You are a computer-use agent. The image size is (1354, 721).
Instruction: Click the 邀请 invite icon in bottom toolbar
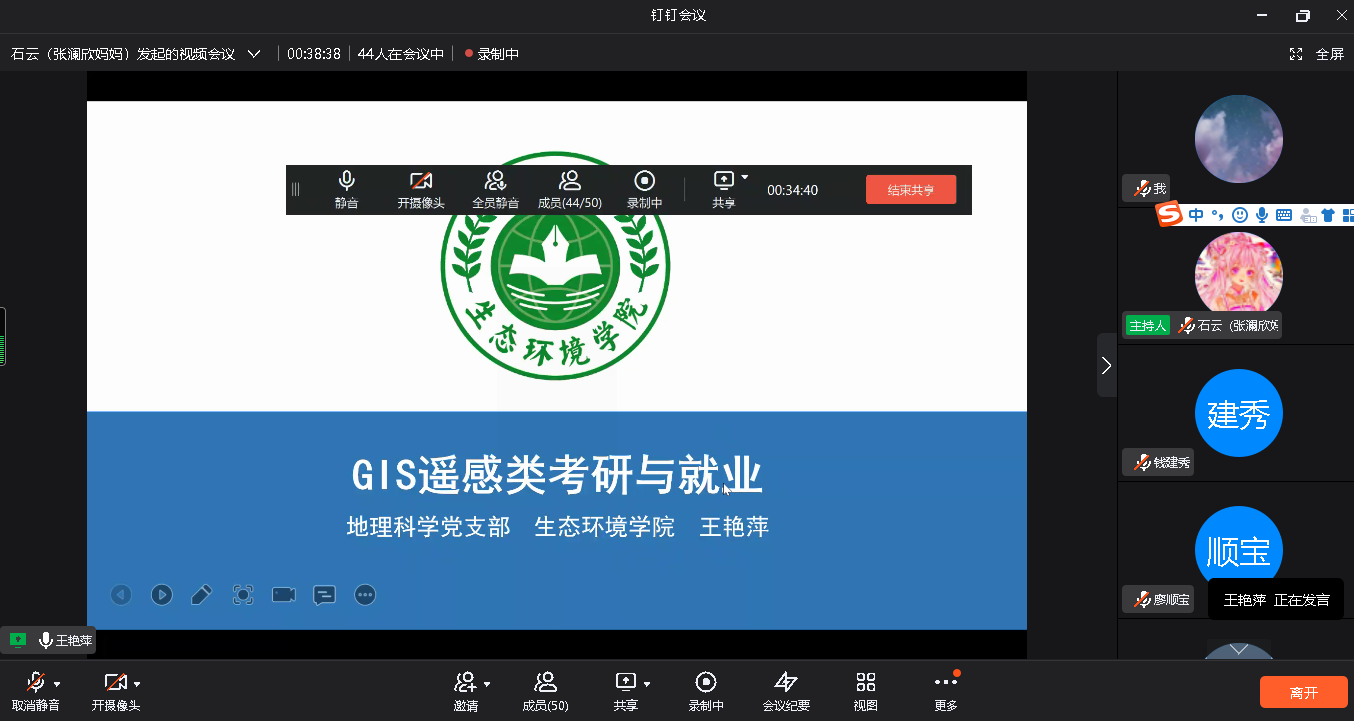[x=465, y=683]
